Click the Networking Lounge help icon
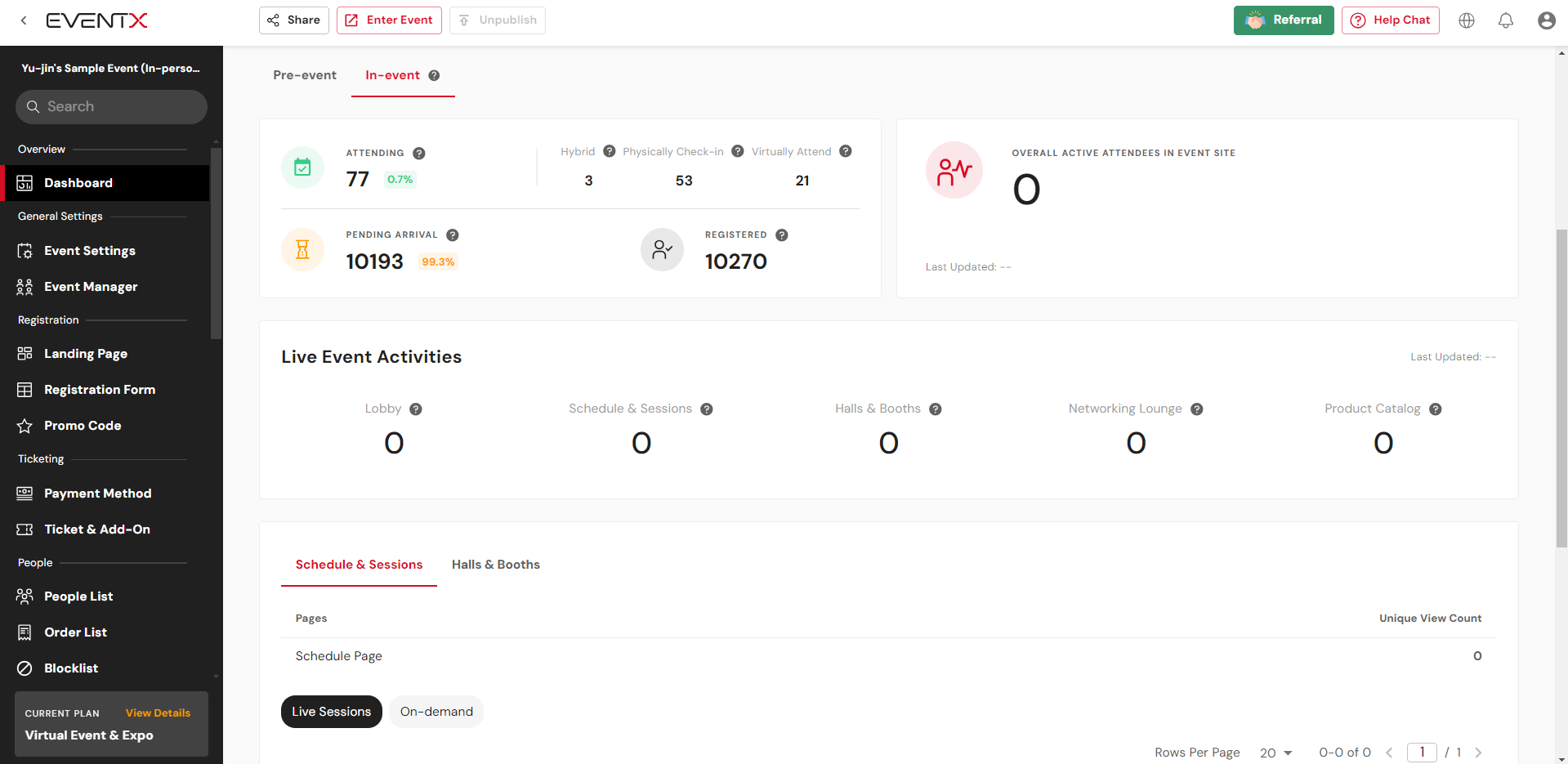Image resolution: width=1568 pixels, height=764 pixels. (1196, 409)
